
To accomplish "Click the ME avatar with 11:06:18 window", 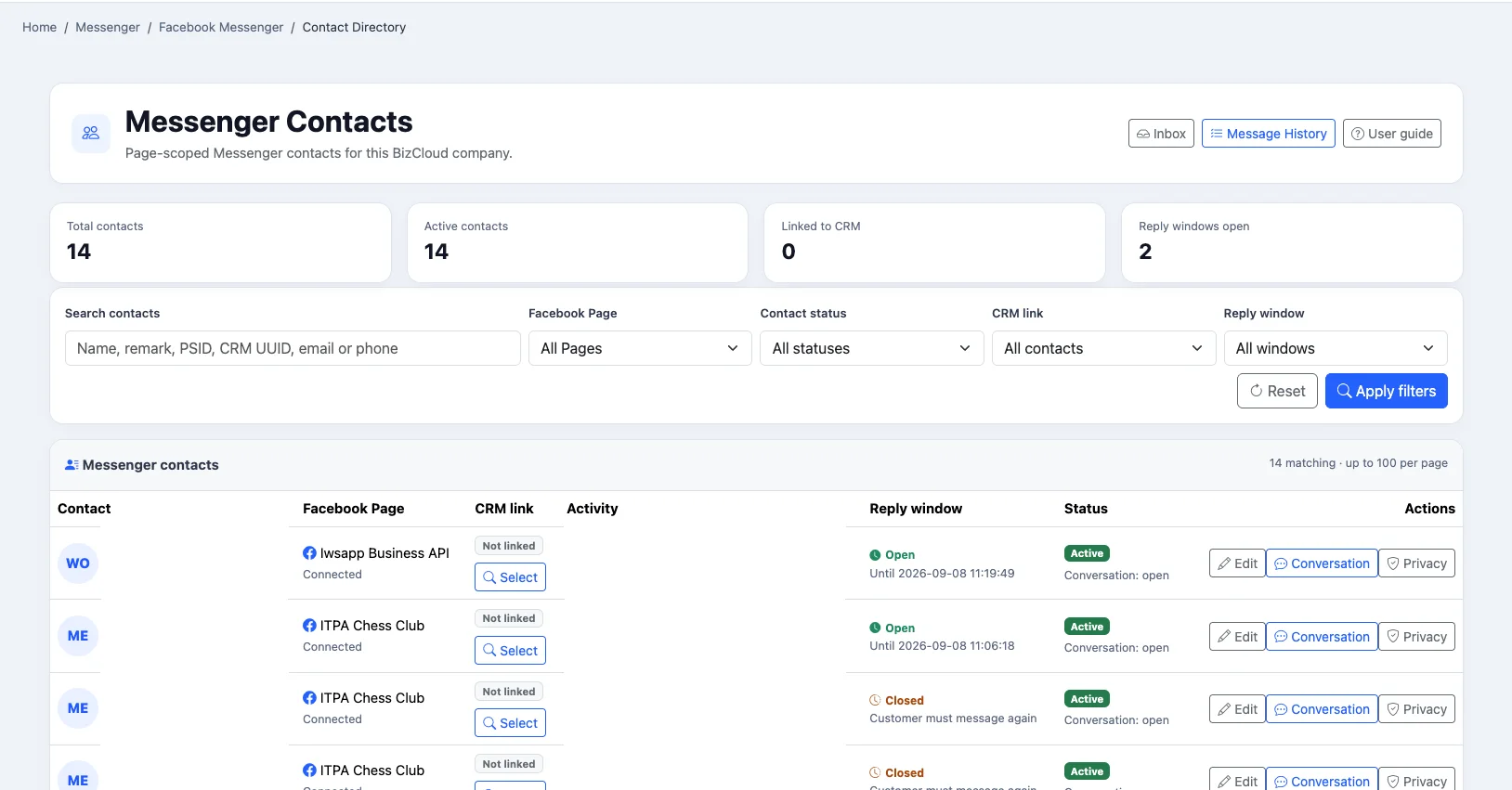I will point(78,636).
